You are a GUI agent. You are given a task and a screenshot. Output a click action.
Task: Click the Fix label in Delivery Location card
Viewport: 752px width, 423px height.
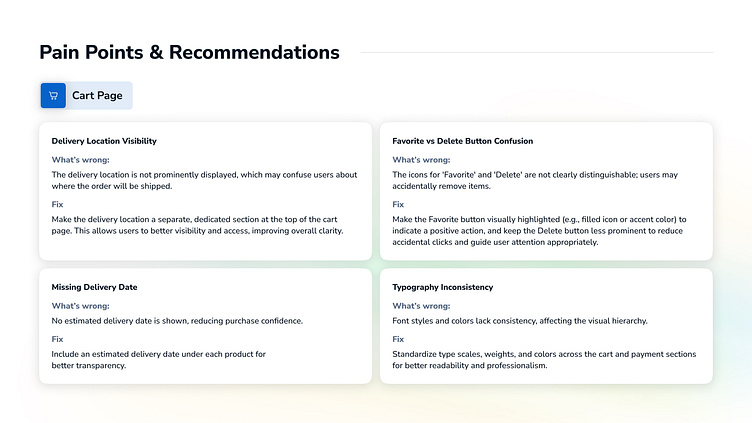[x=57, y=205]
